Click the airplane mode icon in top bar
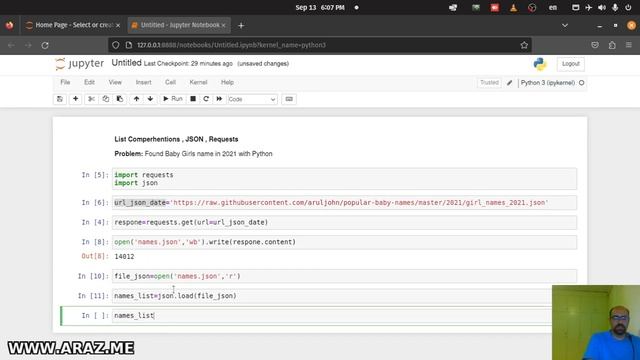The image size is (640, 360). click(589, 7)
